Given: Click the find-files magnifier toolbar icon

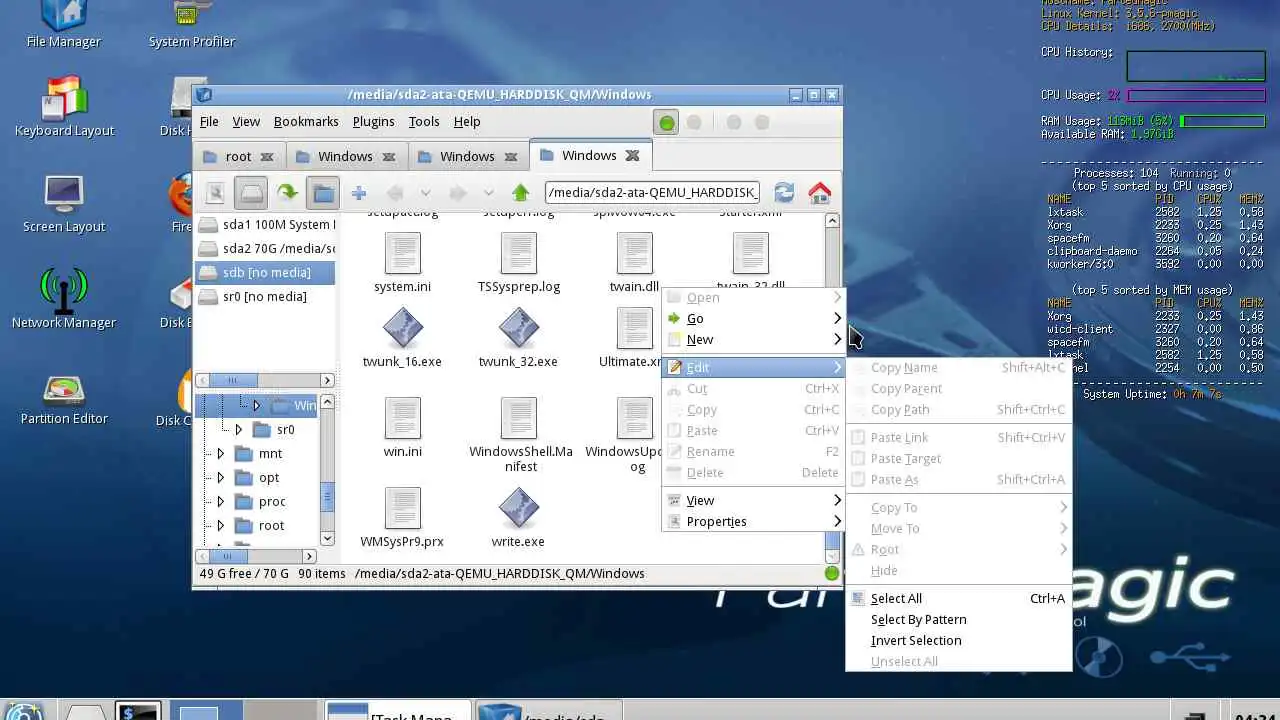Looking at the screenshot, I should click(x=214, y=193).
